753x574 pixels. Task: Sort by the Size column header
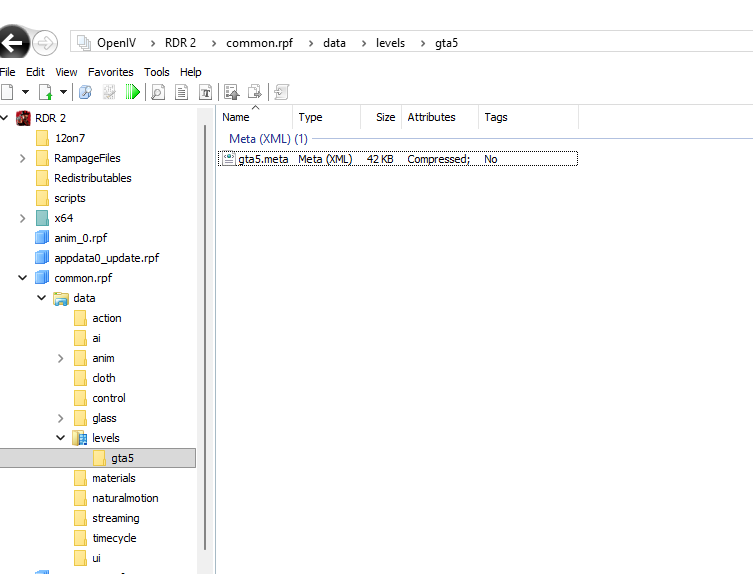click(381, 117)
